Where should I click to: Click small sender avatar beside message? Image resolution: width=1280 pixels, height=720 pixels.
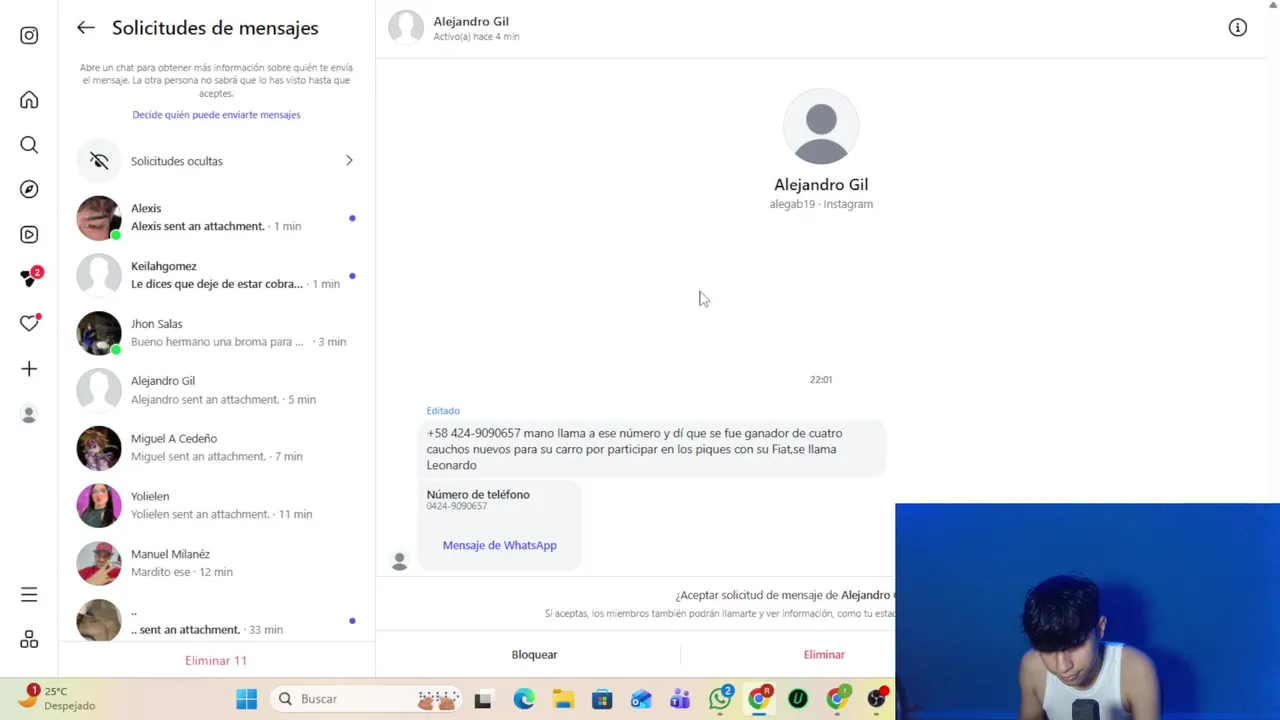(x=400, y=562)
